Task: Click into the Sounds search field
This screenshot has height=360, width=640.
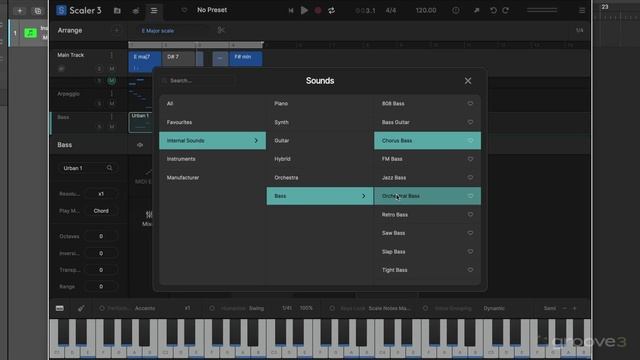Action: (x=198, y=81)
